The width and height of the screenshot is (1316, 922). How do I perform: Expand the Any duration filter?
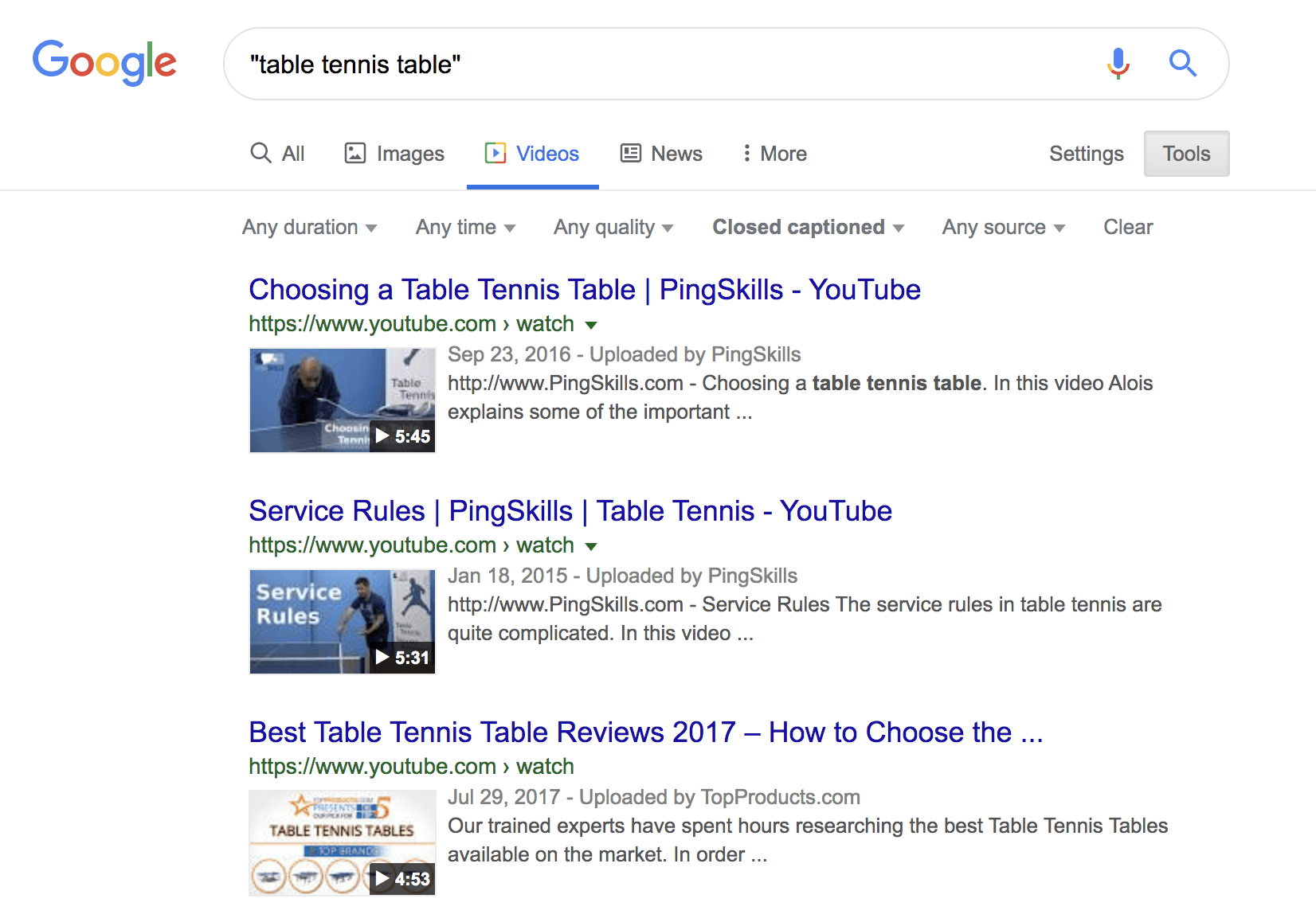(309, 228)
